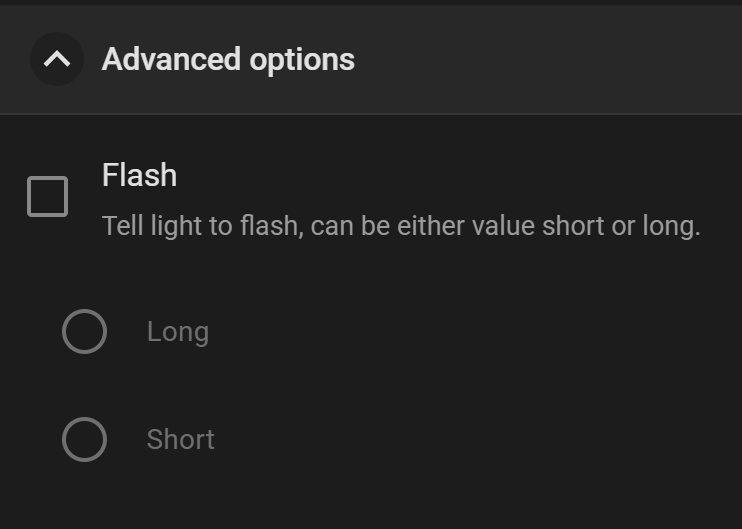Collapse the Advanced options section chevron
742x529 pixels.
click(x=57, y=60)
